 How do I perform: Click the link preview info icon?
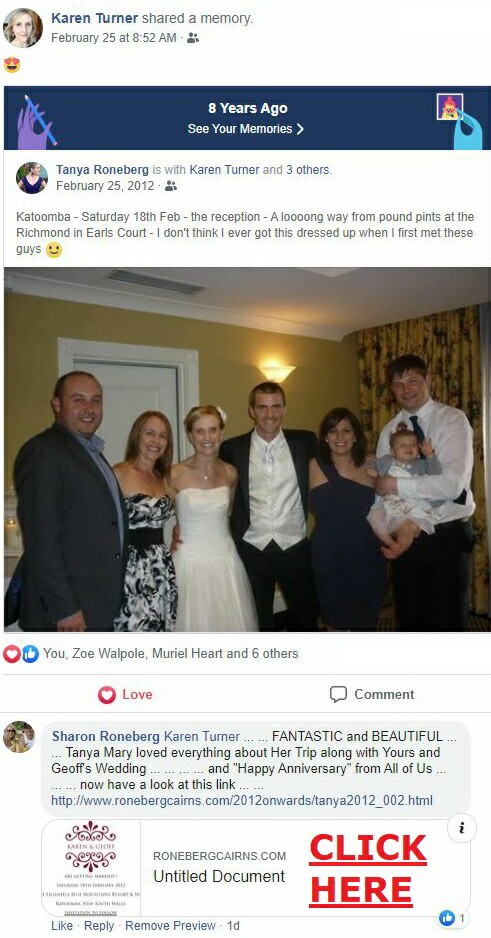point(462,829)
